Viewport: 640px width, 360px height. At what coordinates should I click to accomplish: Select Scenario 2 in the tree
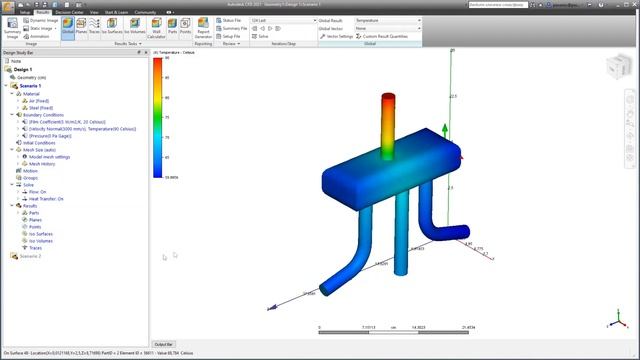(30, 256)
